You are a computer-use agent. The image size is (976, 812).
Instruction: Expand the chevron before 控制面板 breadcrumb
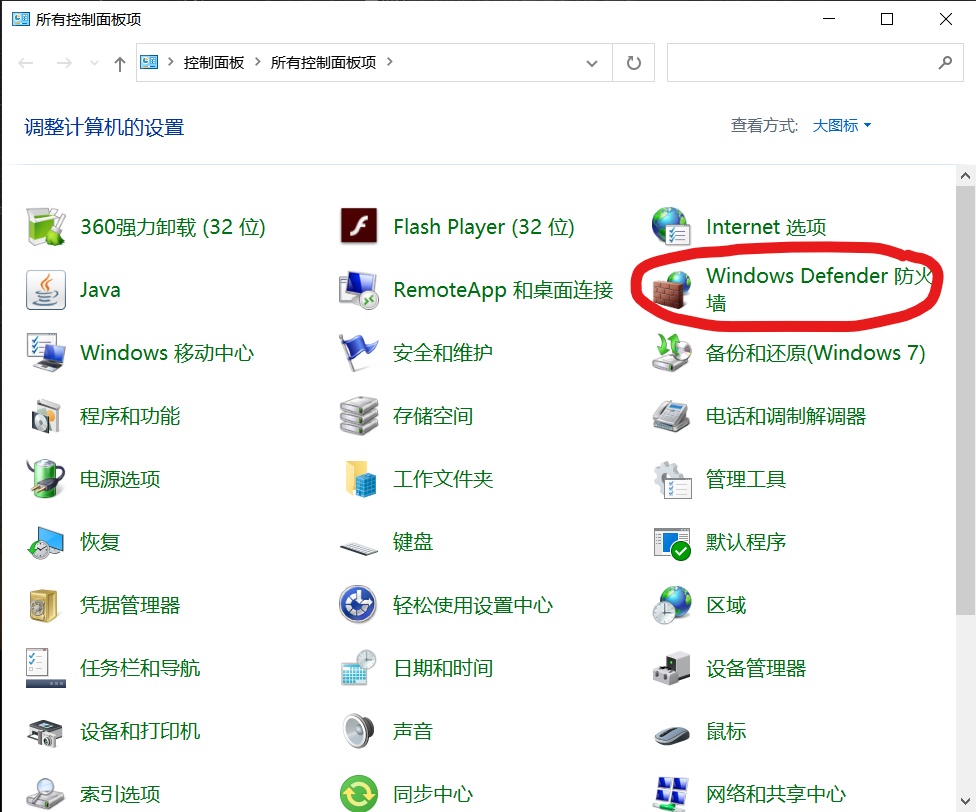pyautogui.click(x=170, y=62)
